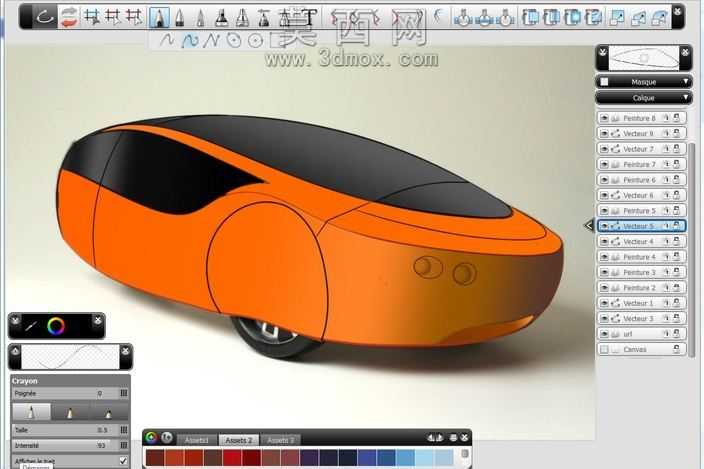Collapse the color tool palette with its arrow

[x=15, y=320]
